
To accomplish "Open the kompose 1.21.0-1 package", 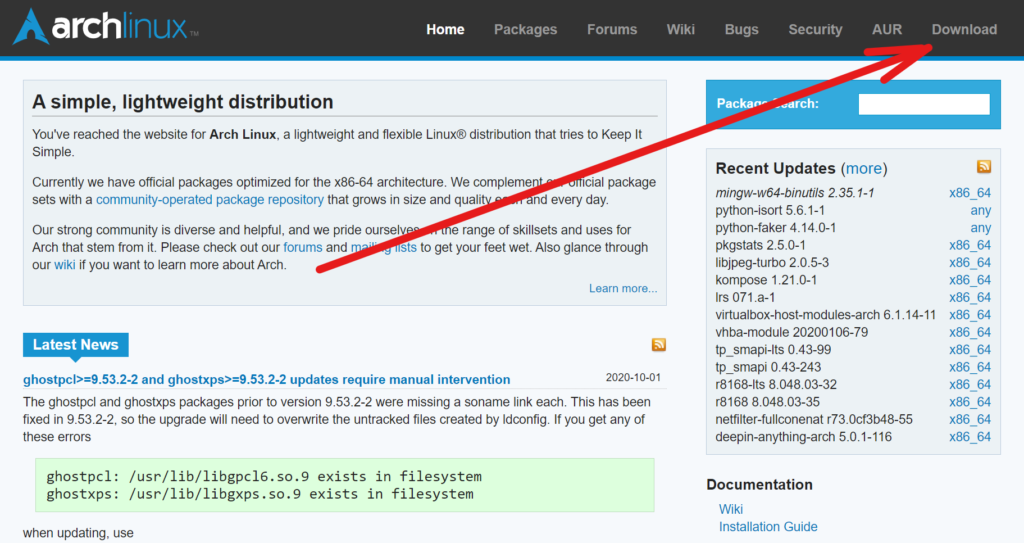I will click(x=766, y=280).
